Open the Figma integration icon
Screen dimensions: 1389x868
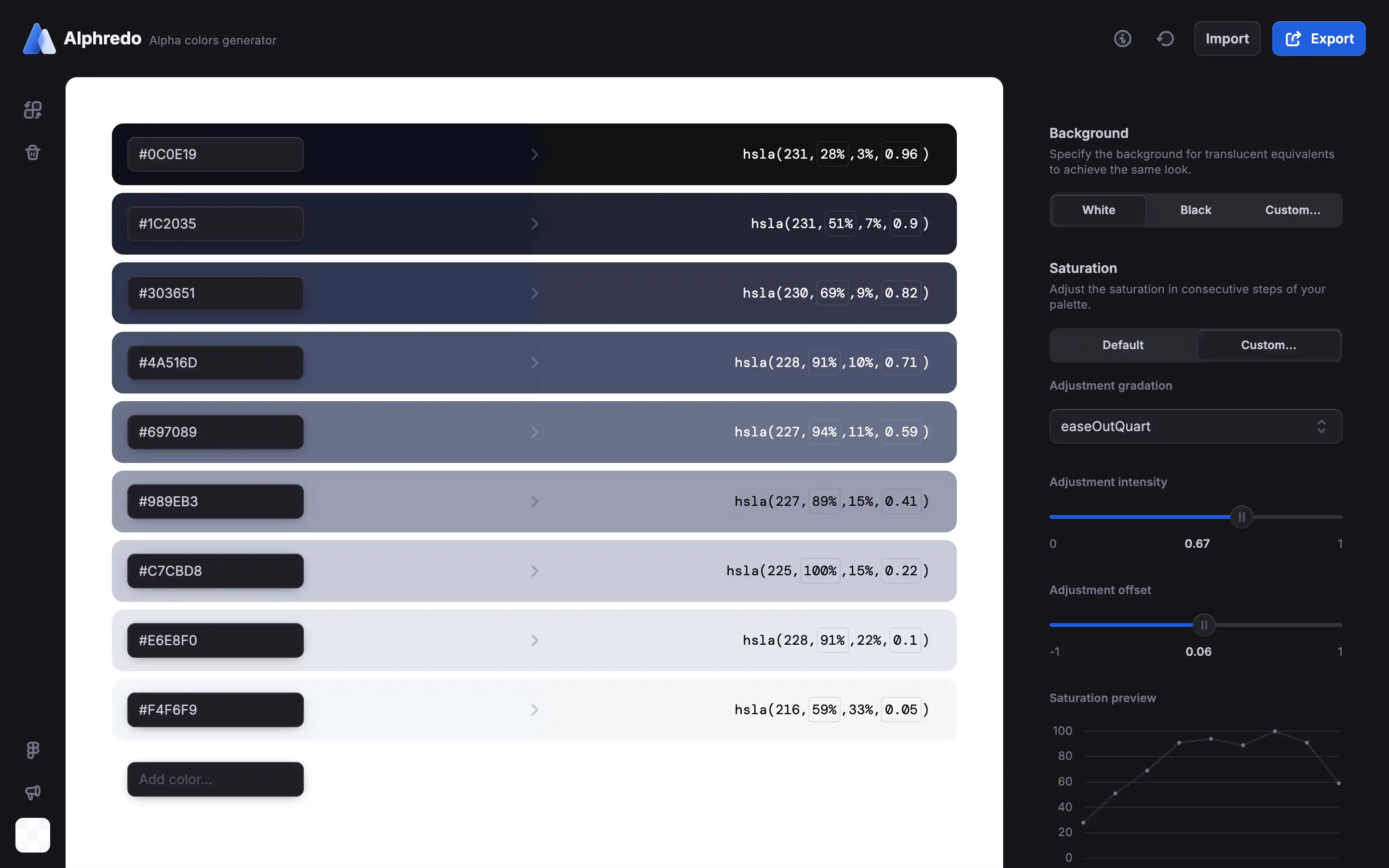click(32, 749)
